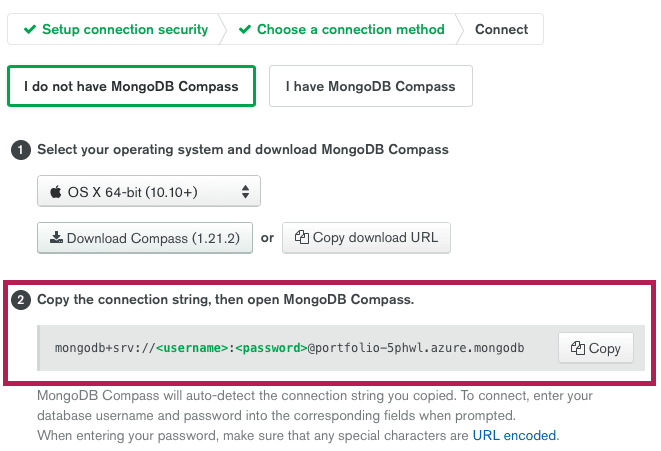
Task: Click the up-down arrows on the OS selector
Action: (x=245, y=192)
